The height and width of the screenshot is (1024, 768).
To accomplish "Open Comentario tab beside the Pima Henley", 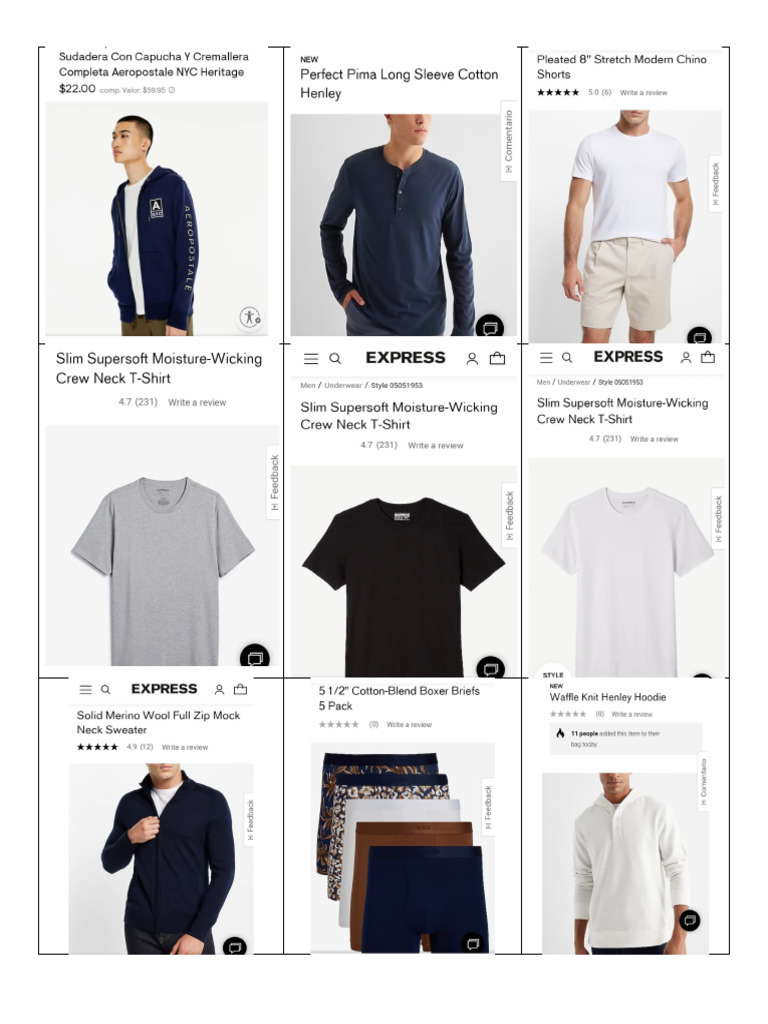I will click(x=509, y=141).
